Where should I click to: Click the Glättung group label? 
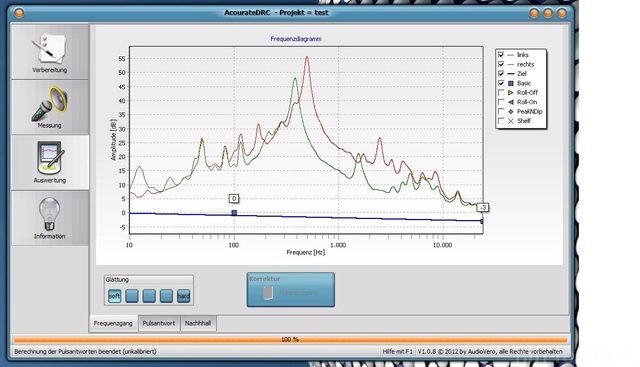(x=117, y=280)
